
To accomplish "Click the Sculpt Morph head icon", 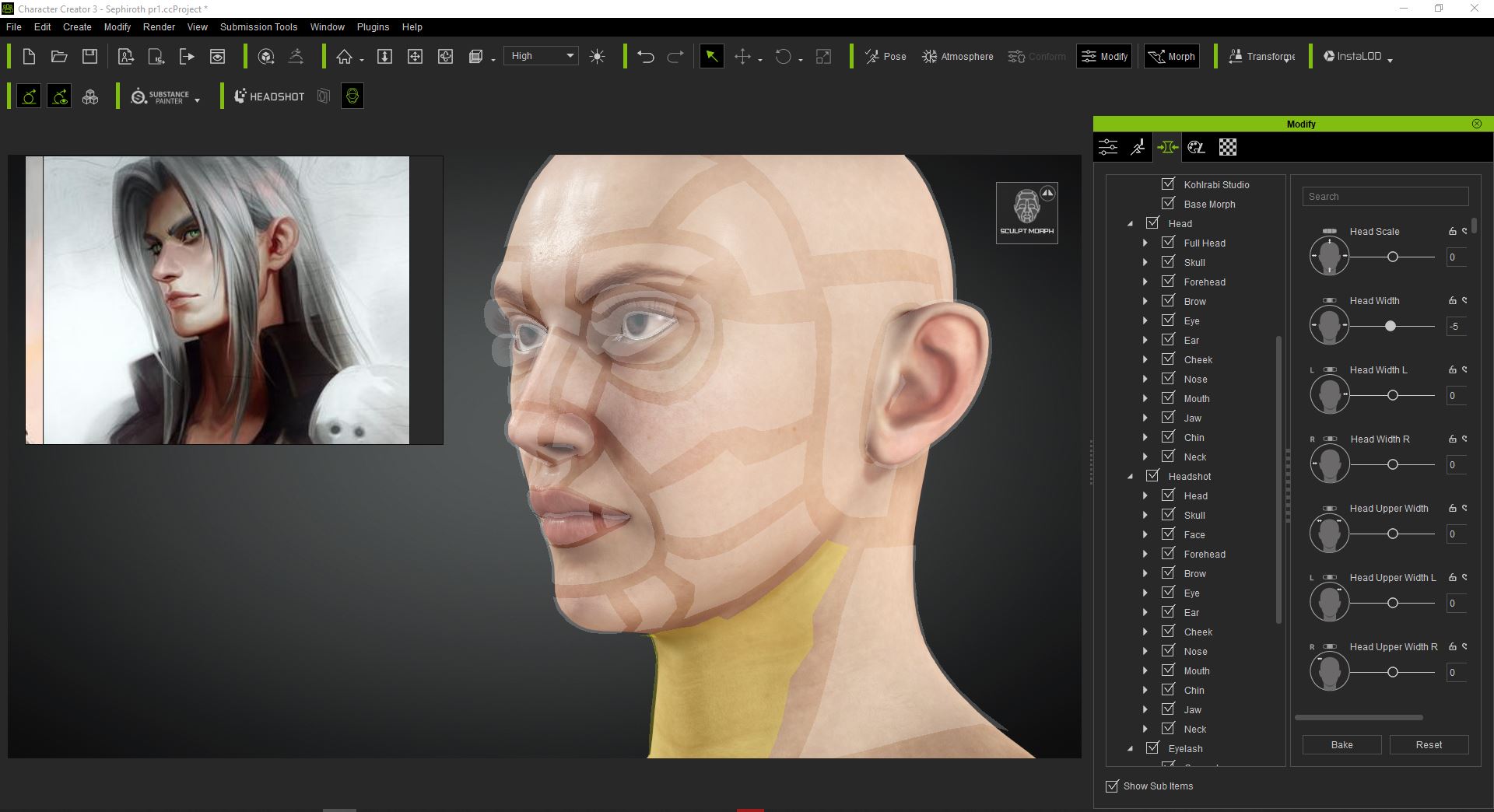I will coord(1026,212).
